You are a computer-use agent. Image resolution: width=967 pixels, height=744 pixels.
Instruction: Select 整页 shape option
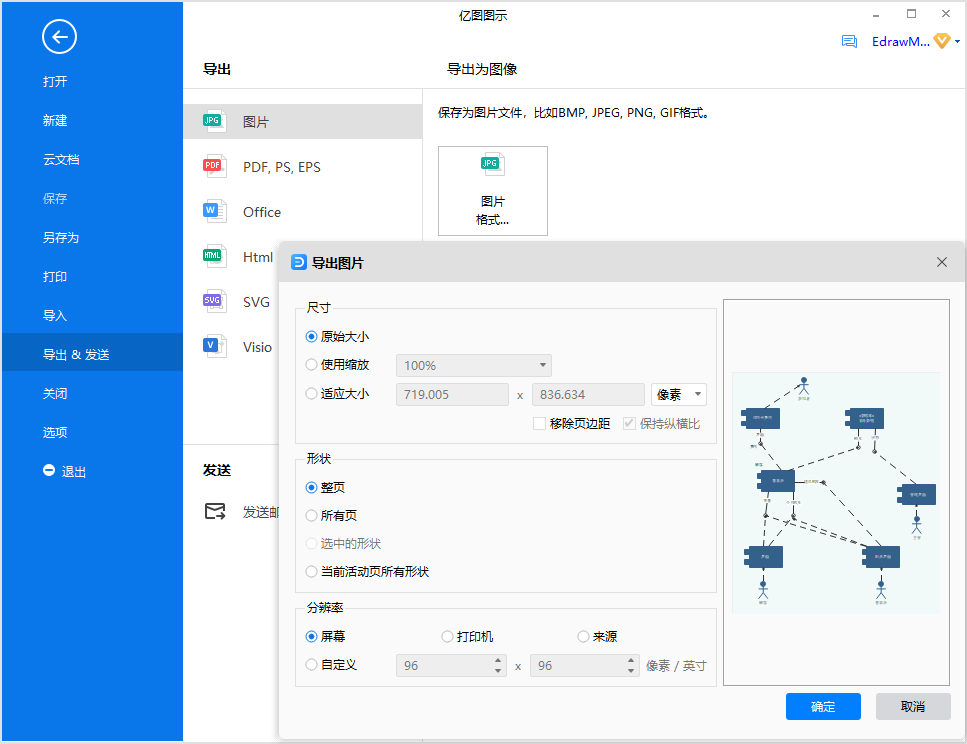(311, 487)
